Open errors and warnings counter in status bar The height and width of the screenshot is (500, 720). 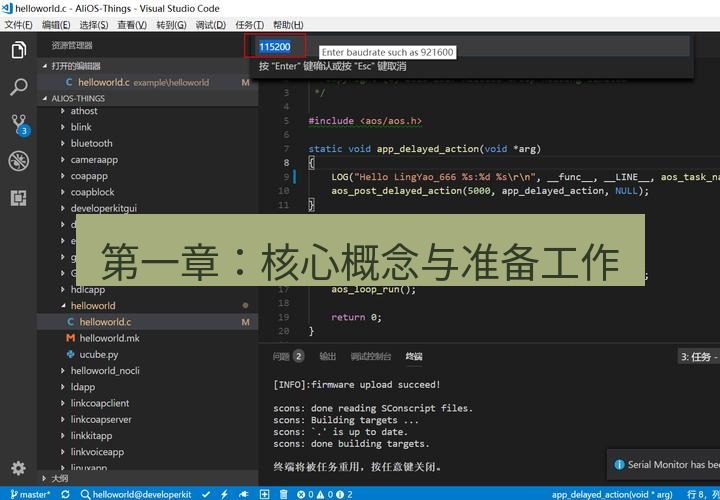coord(324,494)
